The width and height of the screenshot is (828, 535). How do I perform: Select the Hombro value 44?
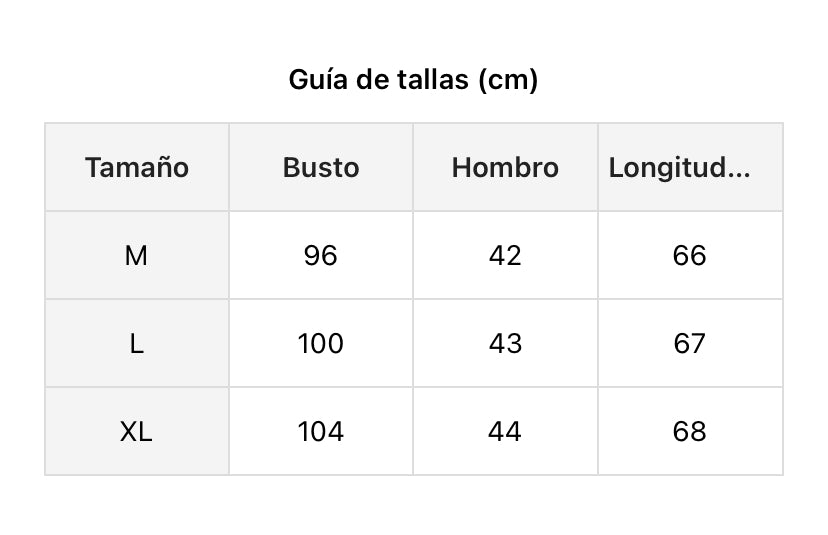point(505,432)
